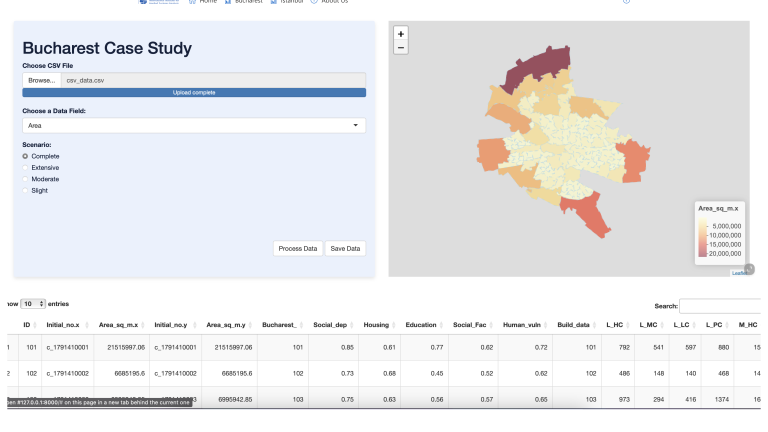This screenshot has height=432, width=768.
Task: Select the Complete scenario option
Action: click(x=25, y=156)
